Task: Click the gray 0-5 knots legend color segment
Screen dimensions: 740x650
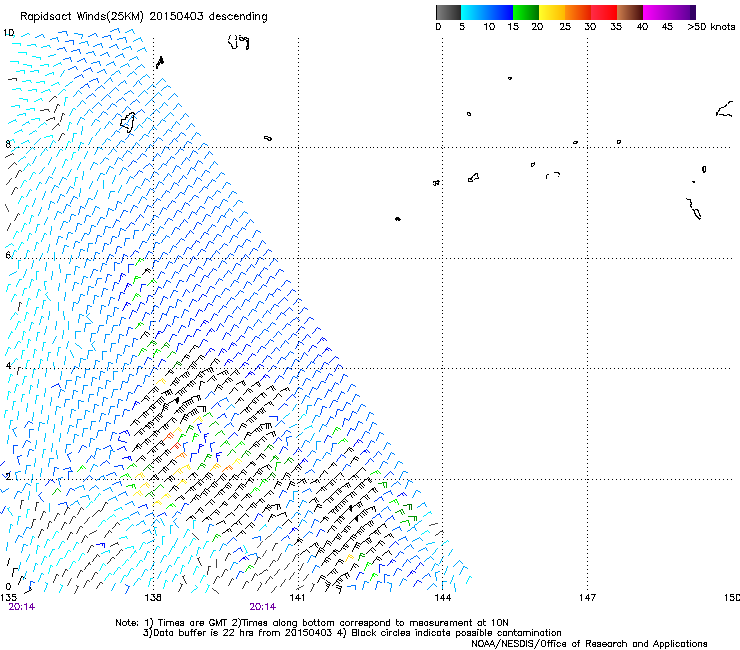Action: 448,12
